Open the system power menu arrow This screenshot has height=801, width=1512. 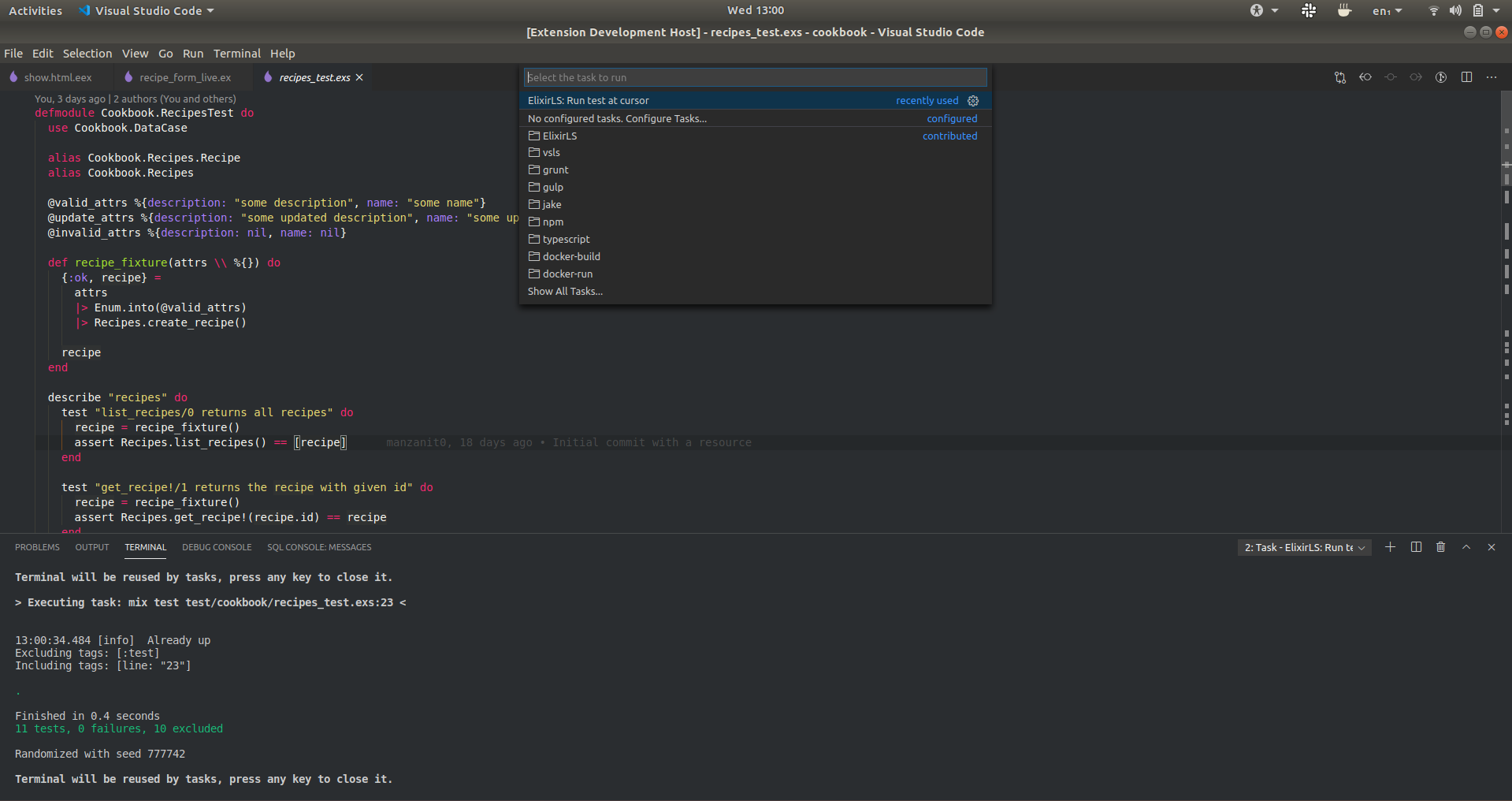[x=1496, y=10]
